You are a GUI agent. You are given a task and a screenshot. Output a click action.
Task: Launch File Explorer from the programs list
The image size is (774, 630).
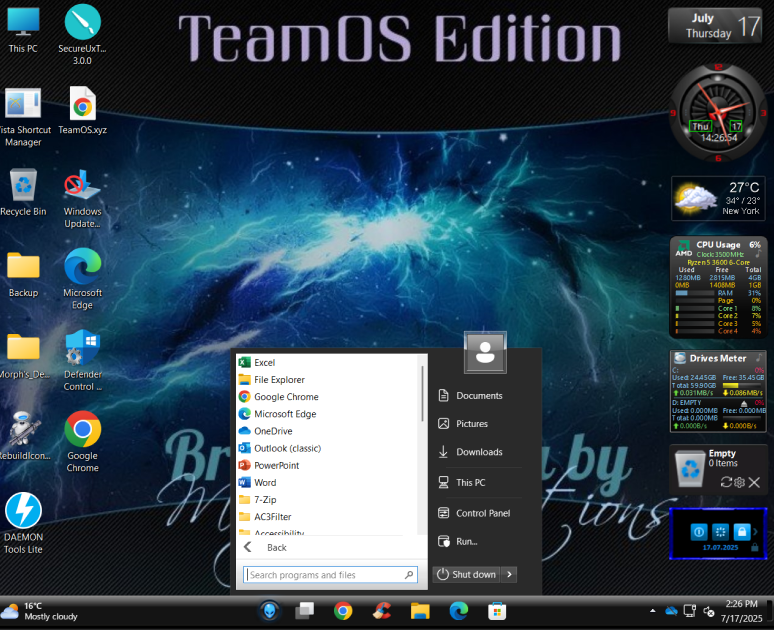tap(328, 380)
